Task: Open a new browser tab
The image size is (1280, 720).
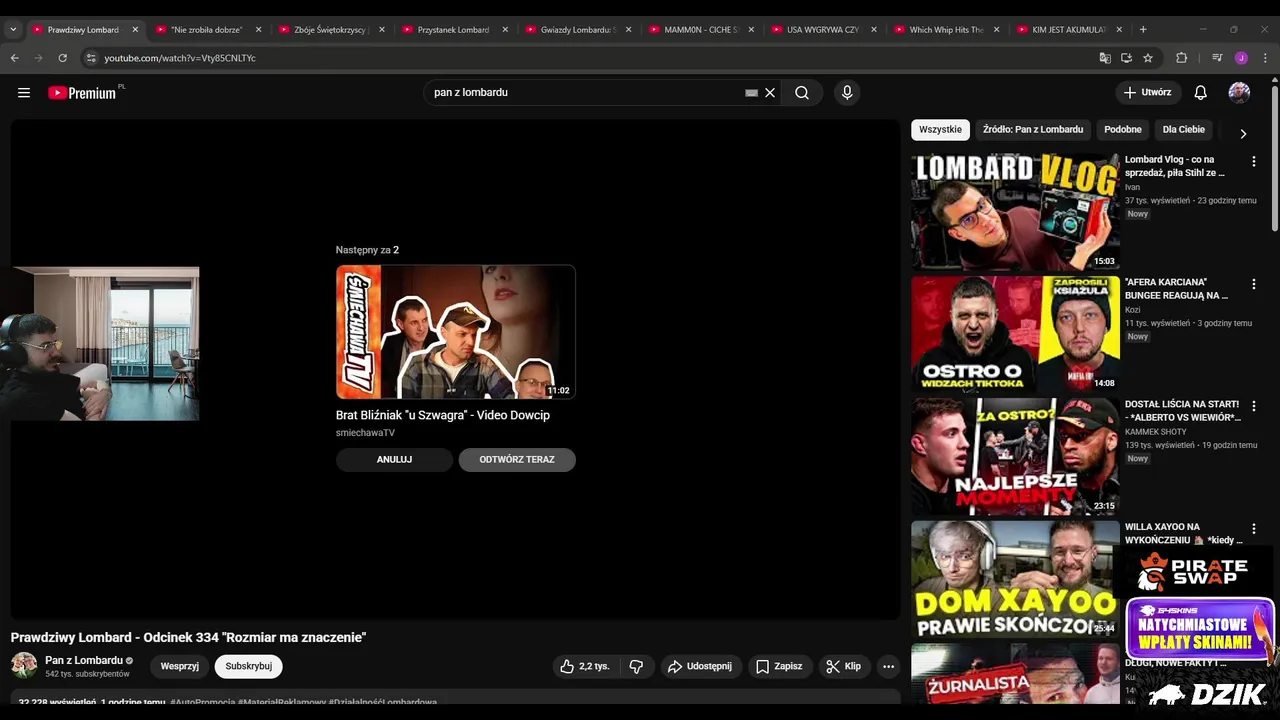Action: [1143, 29]
